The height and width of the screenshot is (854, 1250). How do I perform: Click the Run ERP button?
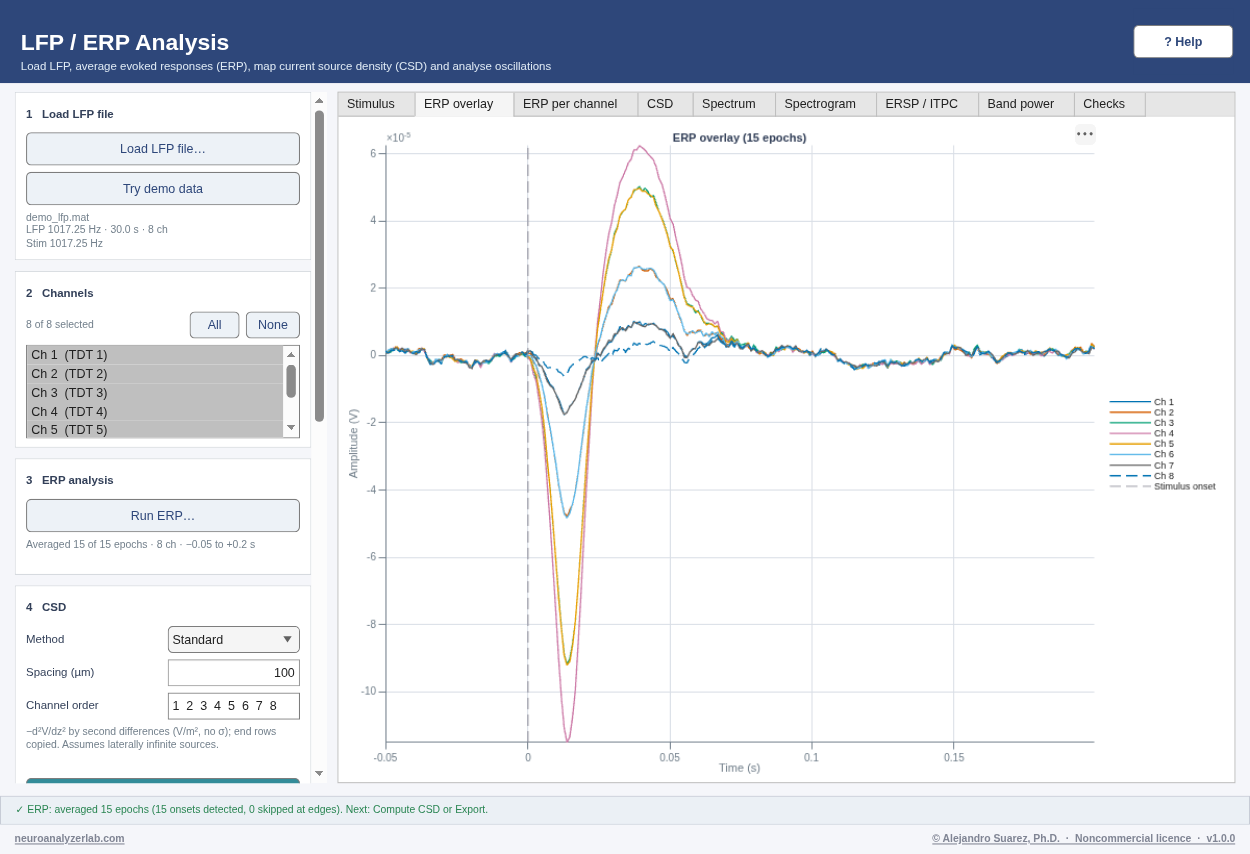point(163,516)
